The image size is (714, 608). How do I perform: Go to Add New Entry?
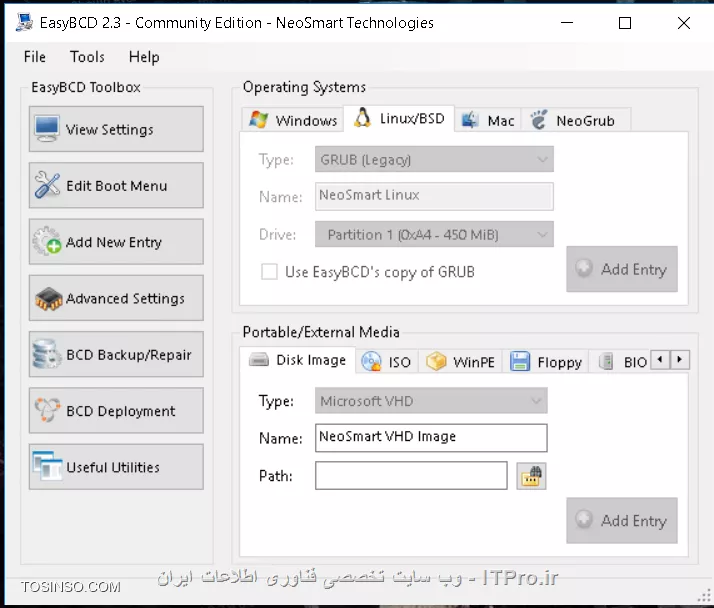click(116, 241)
